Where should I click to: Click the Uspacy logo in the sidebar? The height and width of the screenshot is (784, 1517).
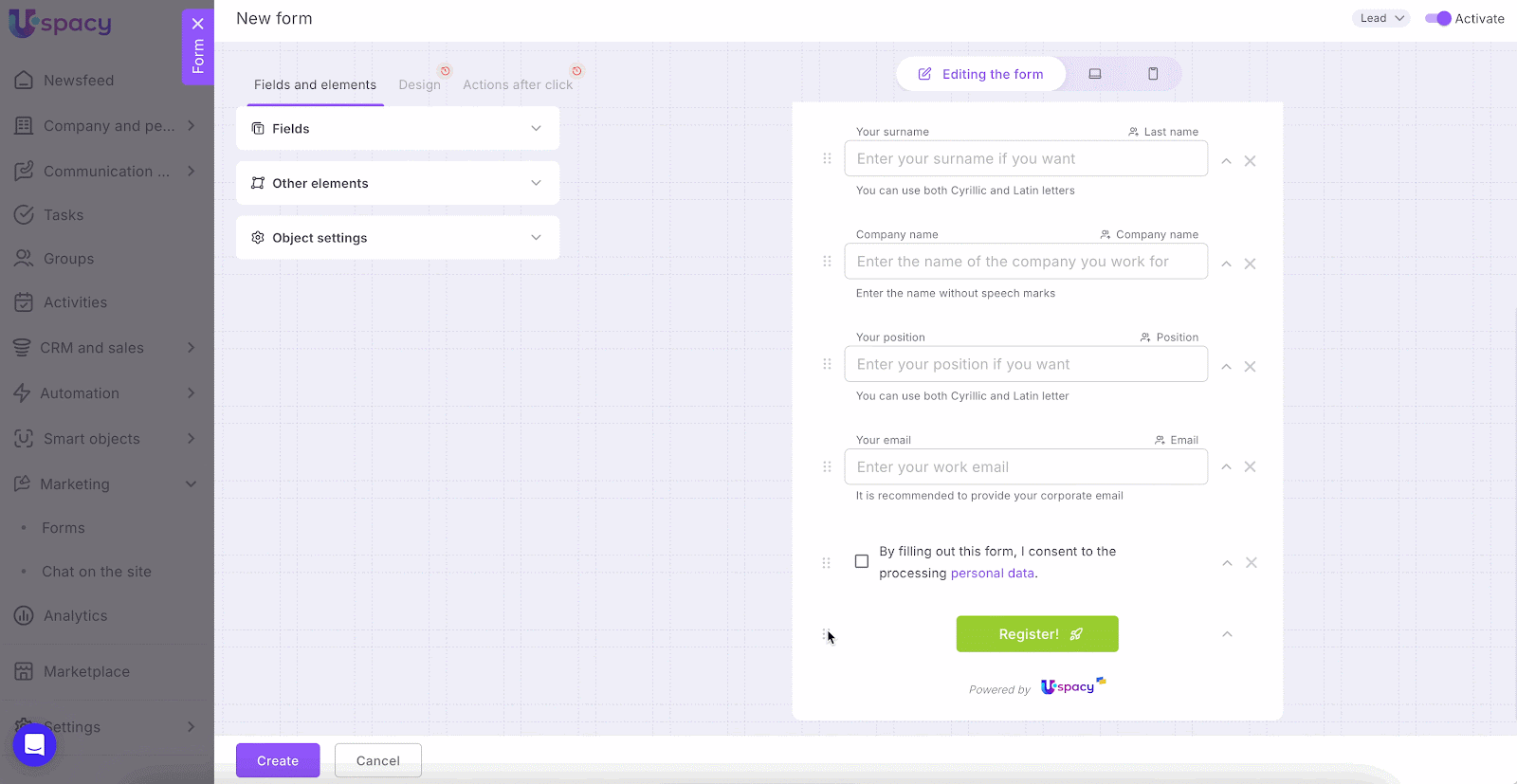click(x=61, y=24)
